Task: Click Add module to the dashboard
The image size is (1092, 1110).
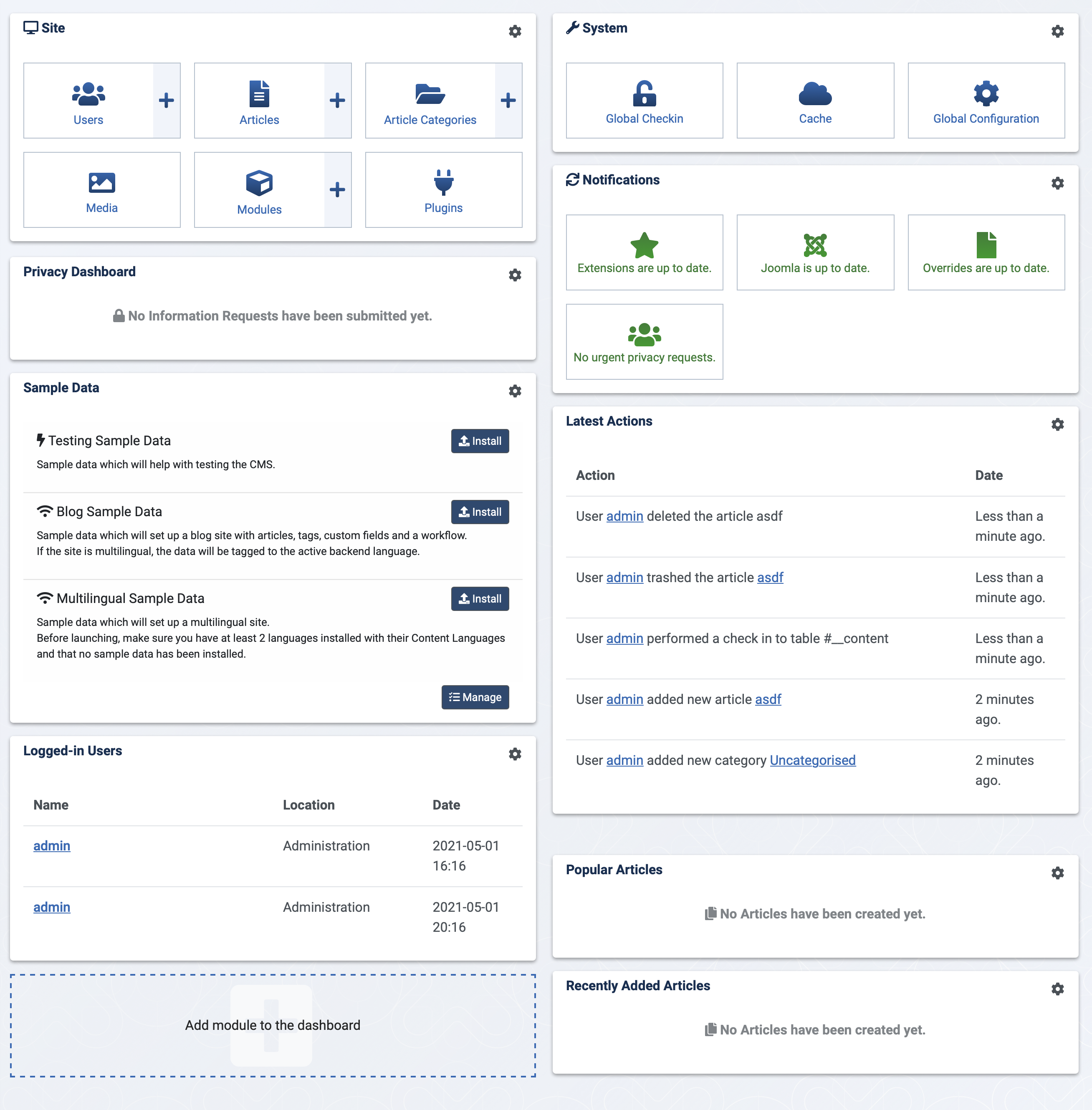Action: click(x=273, y=1026)
